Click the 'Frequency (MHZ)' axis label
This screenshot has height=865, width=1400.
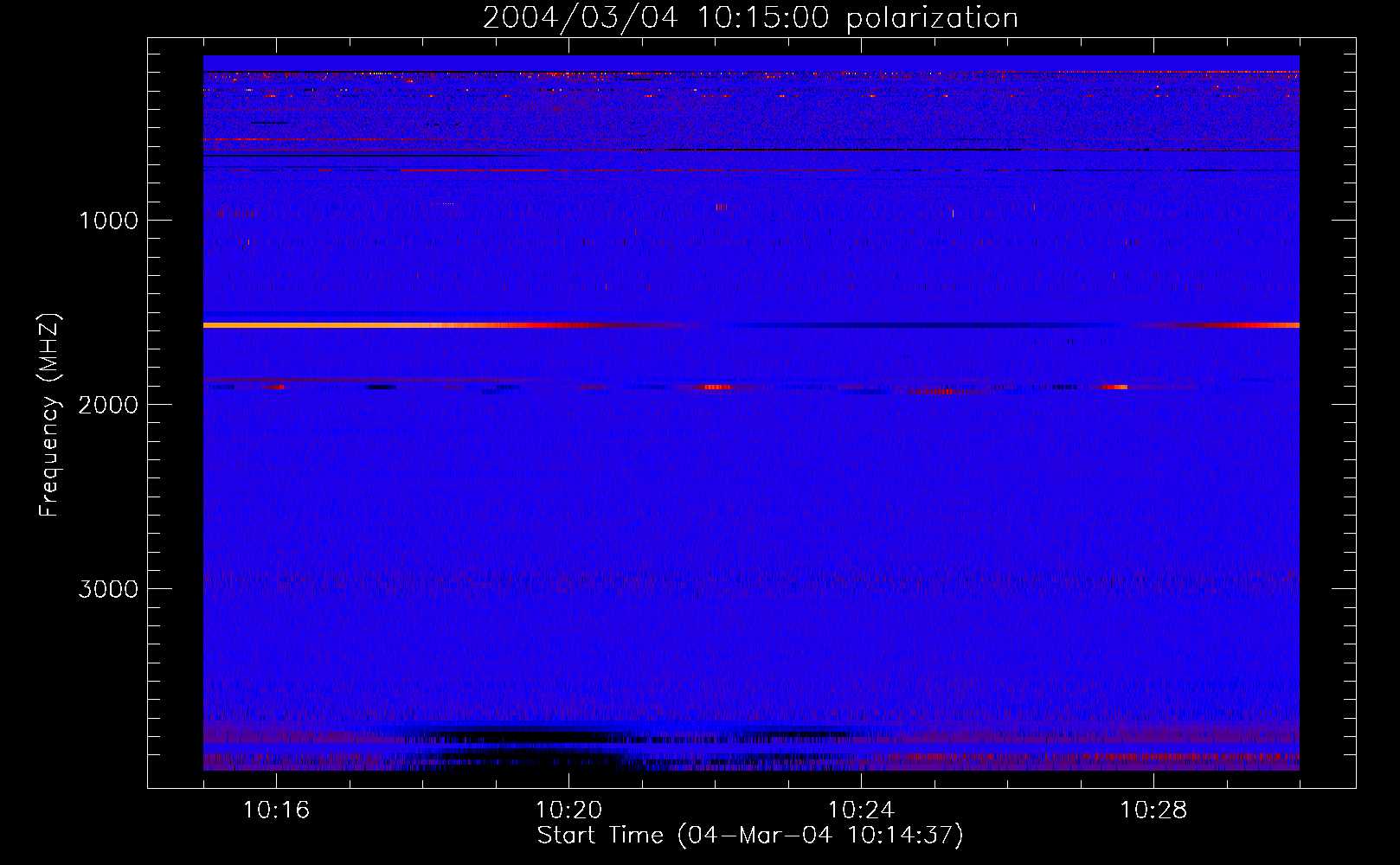point(50,415)
